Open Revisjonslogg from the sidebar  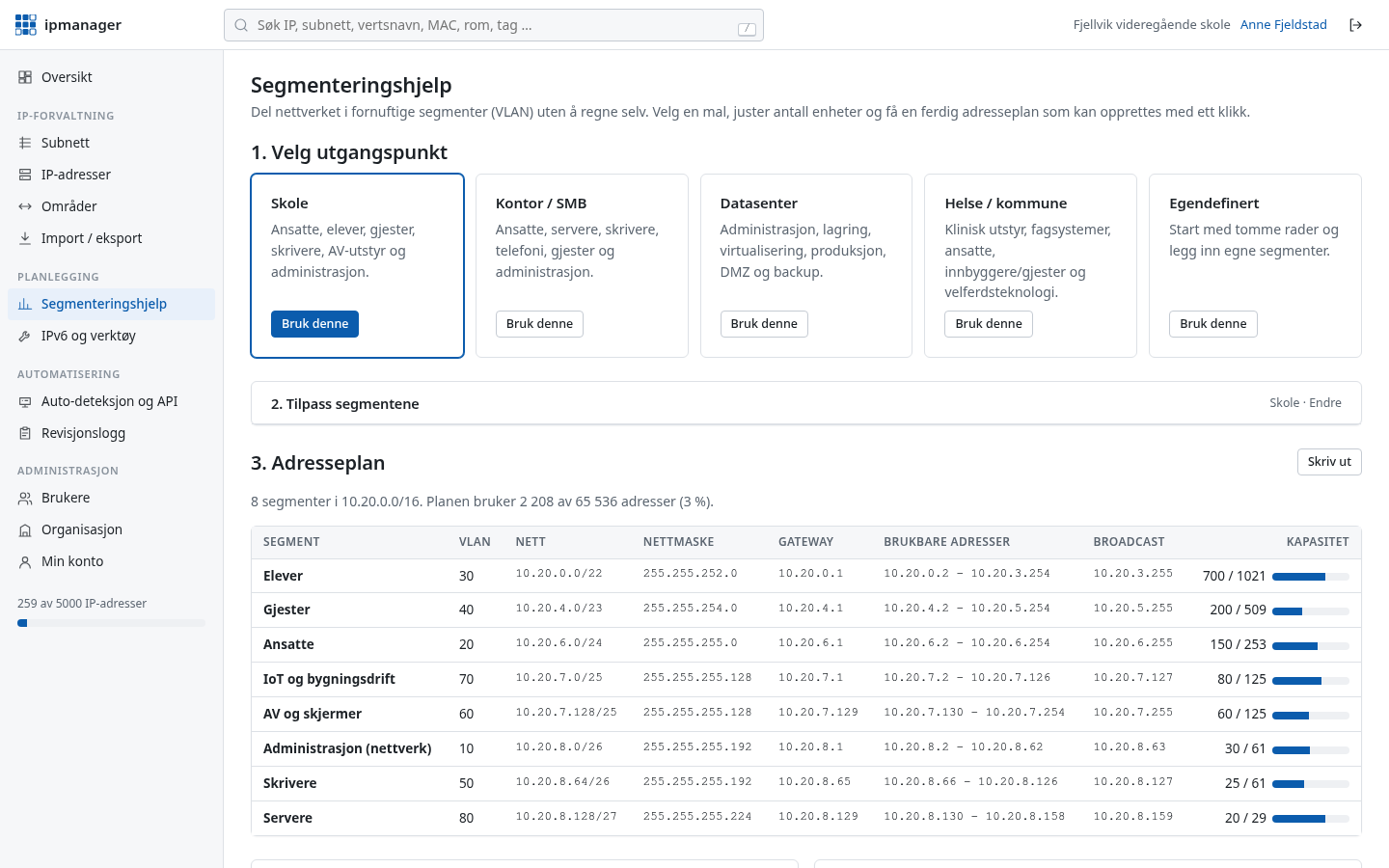pyautogui.click(x=111, y=433)
